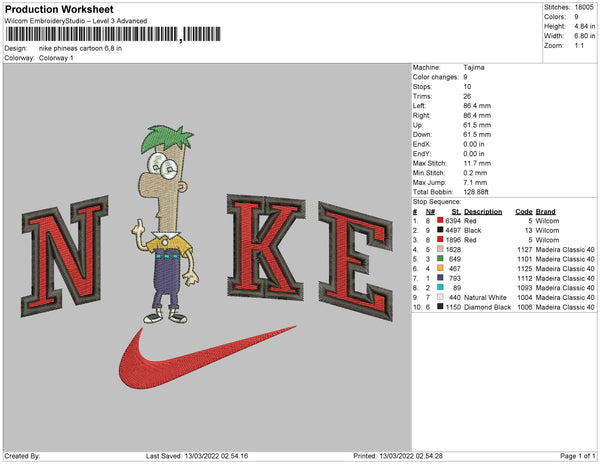Click the red swatch beside 6394 stitches

pos(440,220)
